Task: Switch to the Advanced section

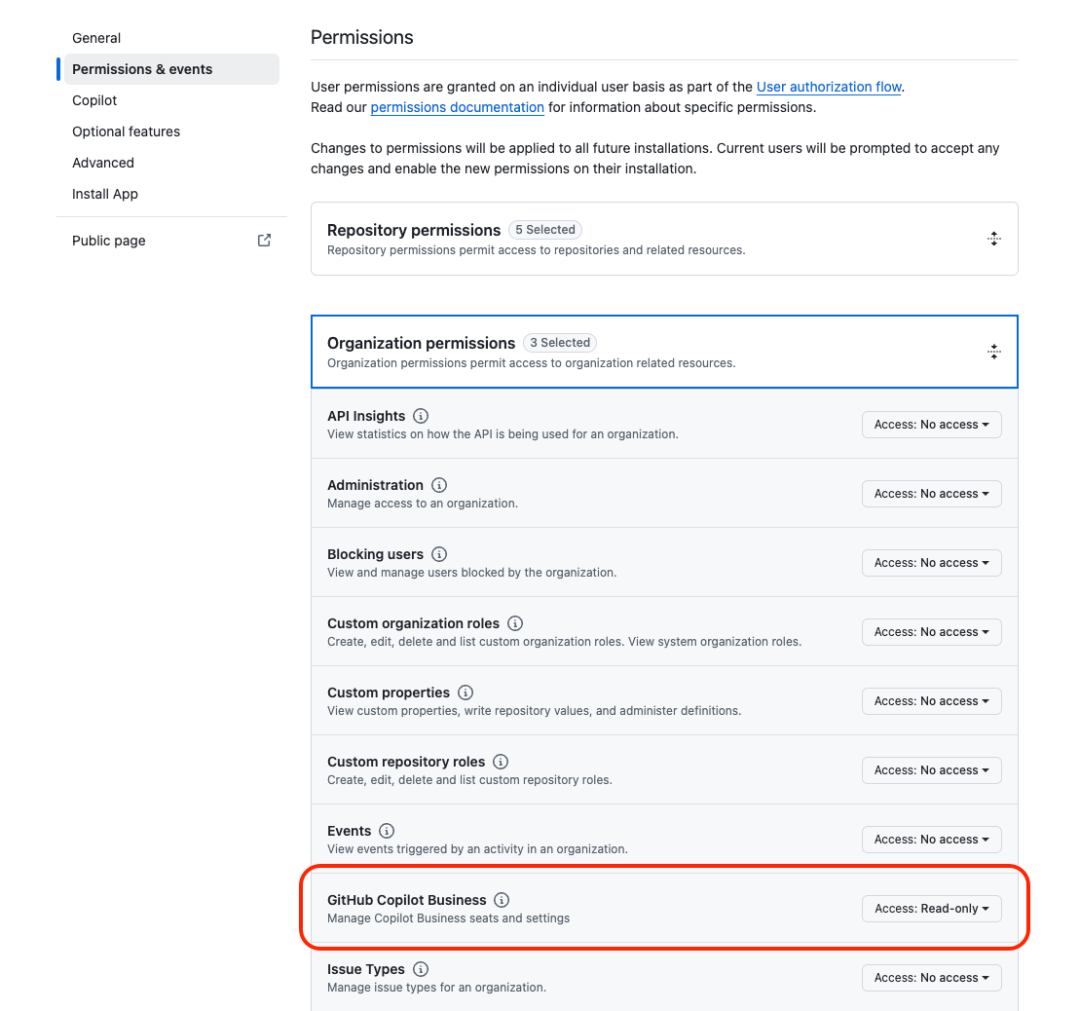Action: pyautogui.click(x=102, y=162)
